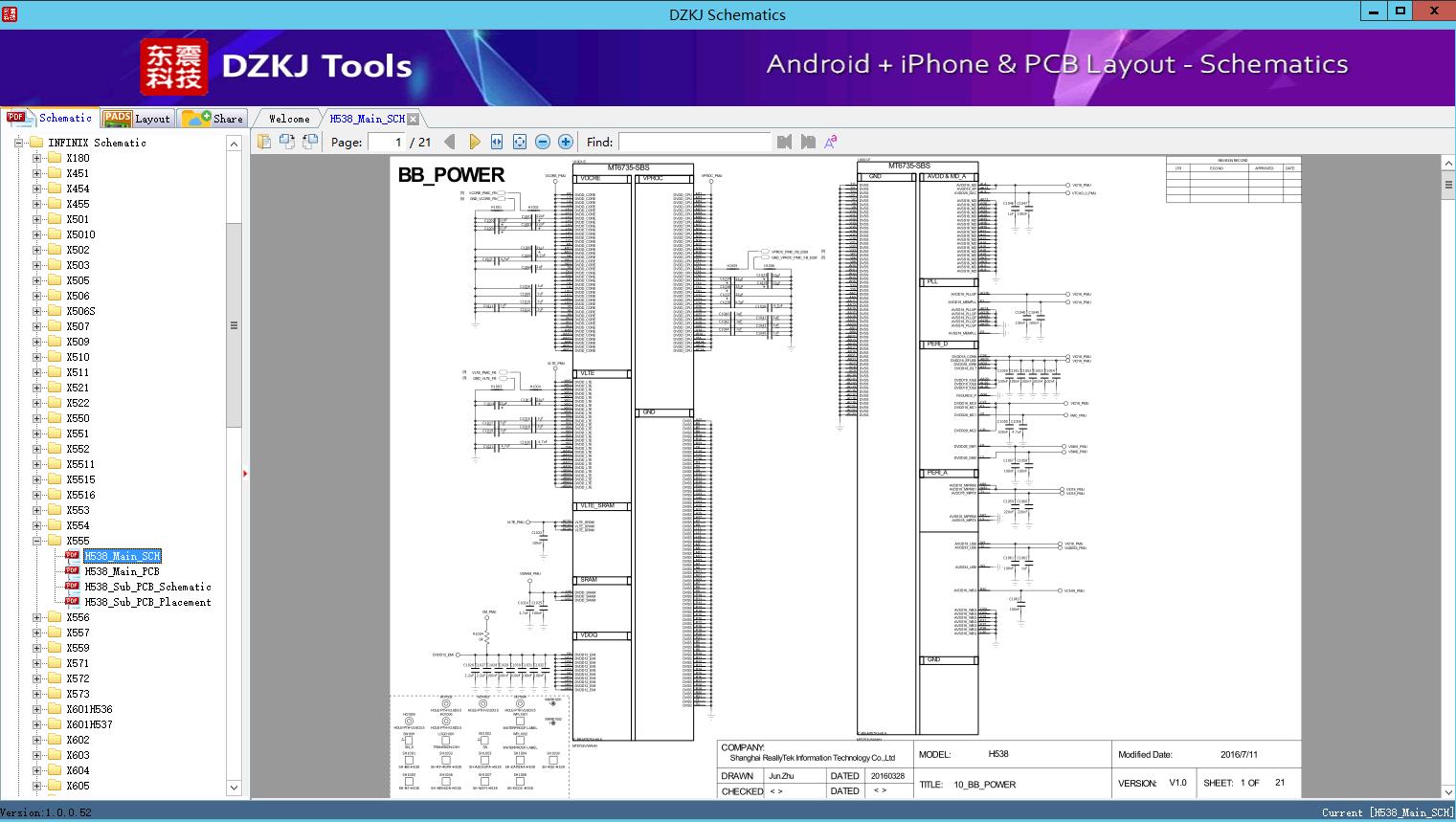Viewport: 1456px width, 822px height.
Task: Zoom out with the minus icon
Action: tap(543, 142)
